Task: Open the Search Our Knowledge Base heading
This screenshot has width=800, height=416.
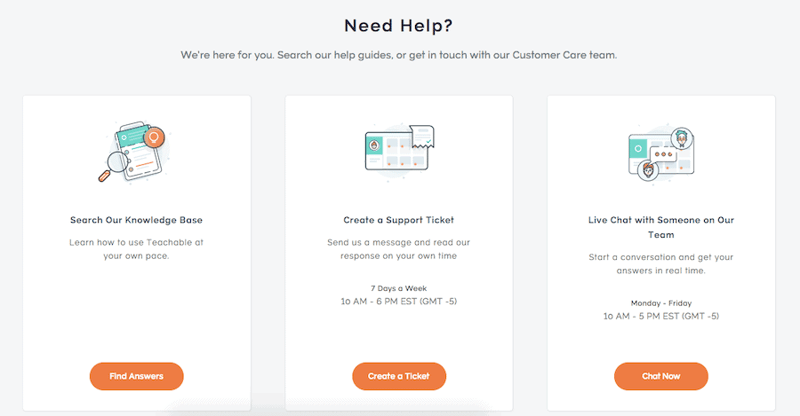Action: coord(136,220)
